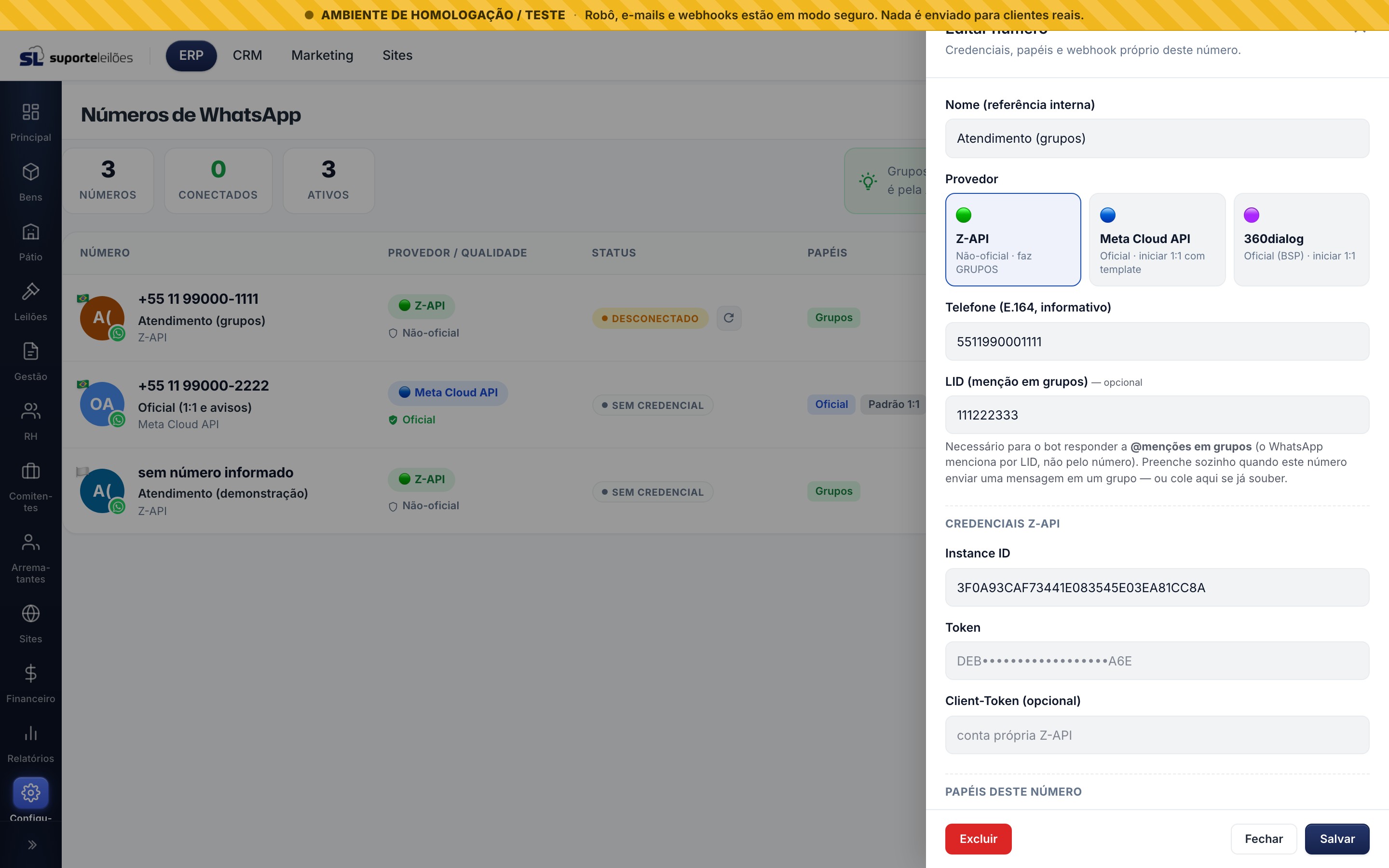The height and width of the screenshot is (868, 1389).
Task: Go to the RH people section
Action: click(x=30, y=421)
